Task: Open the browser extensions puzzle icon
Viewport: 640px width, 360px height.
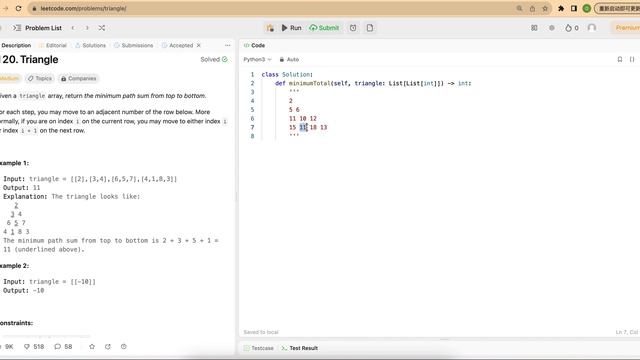Action: coord(561,8)
